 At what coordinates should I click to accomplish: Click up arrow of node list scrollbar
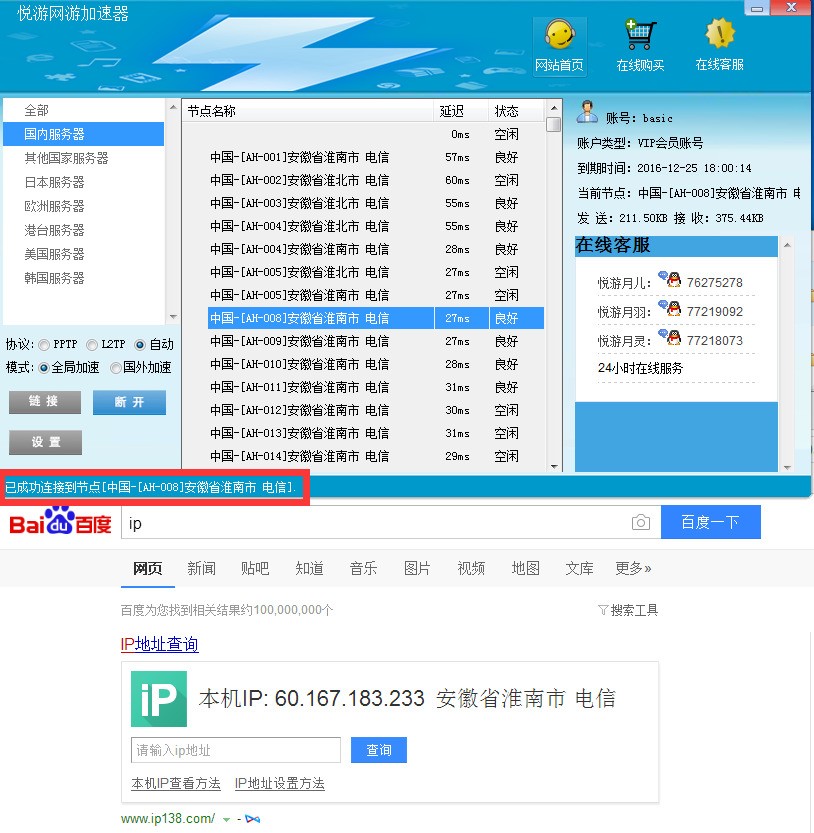[x=554, y=108]
